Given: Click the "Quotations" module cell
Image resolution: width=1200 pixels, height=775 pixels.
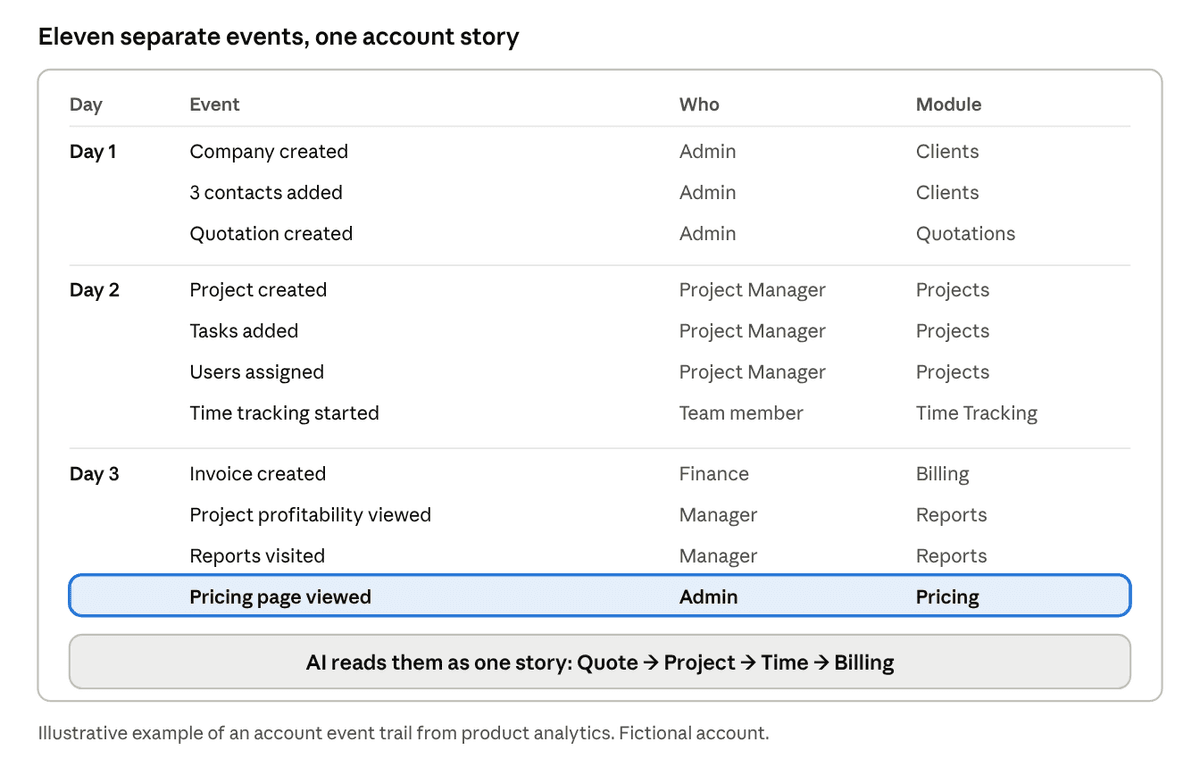Looking at the screenshot, I should click(966, 234).
